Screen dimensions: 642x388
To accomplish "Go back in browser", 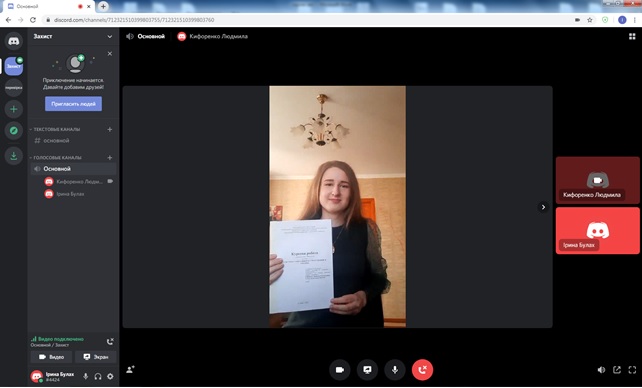I will [x=8, y=20].
